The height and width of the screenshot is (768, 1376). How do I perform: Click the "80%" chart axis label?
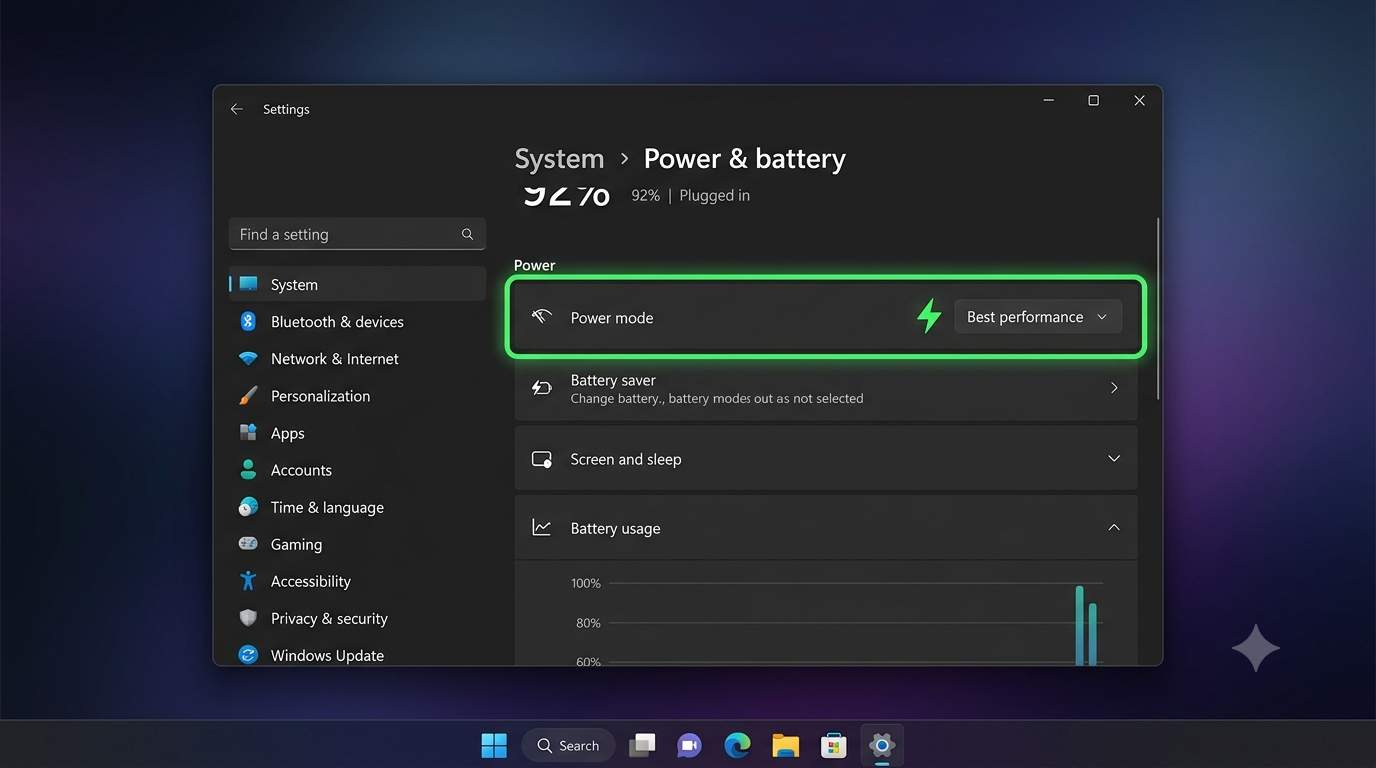tap(588, 623)
